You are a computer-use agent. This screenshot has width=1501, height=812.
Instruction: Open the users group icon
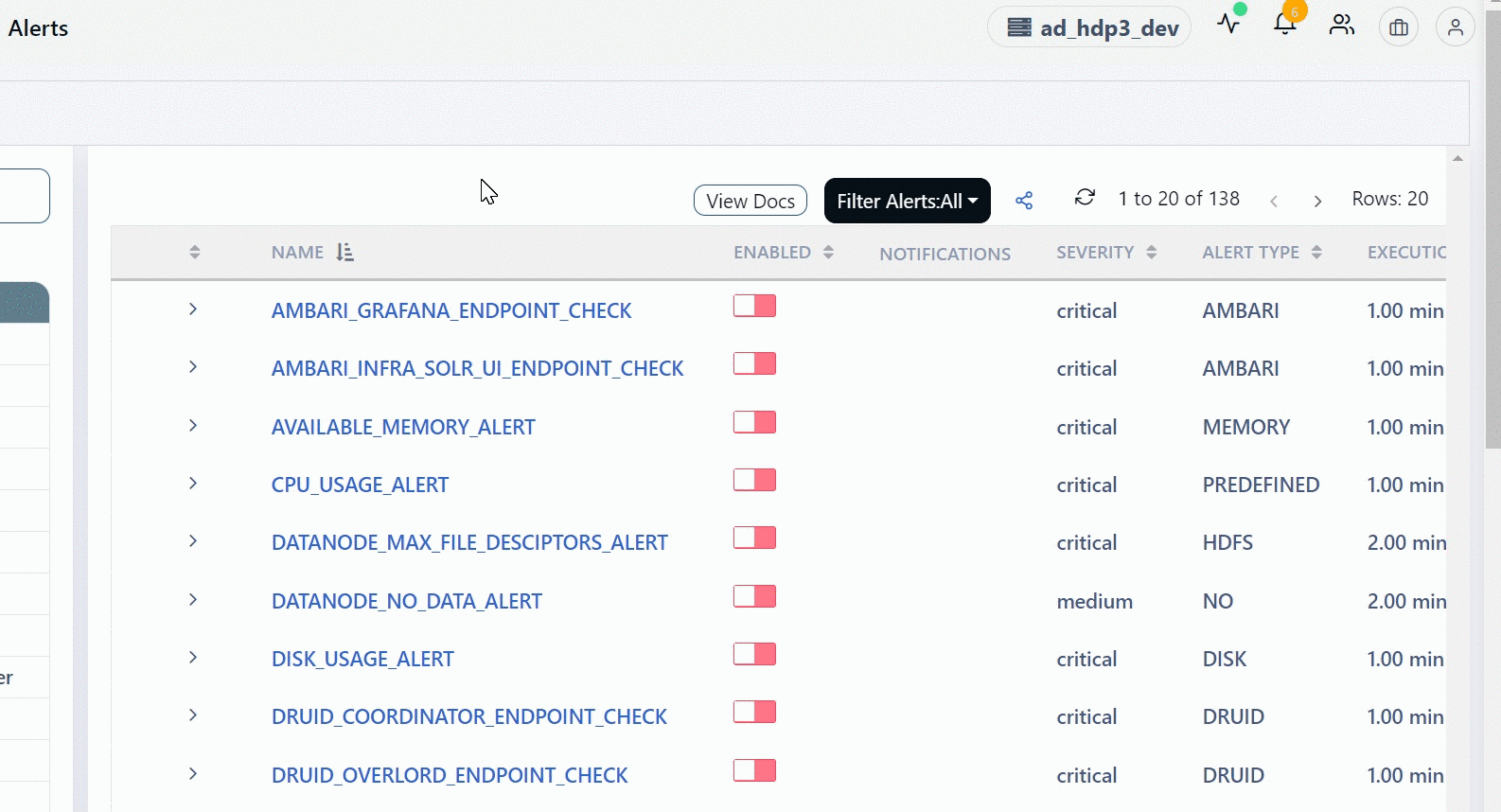click(x=1341, y=25)
